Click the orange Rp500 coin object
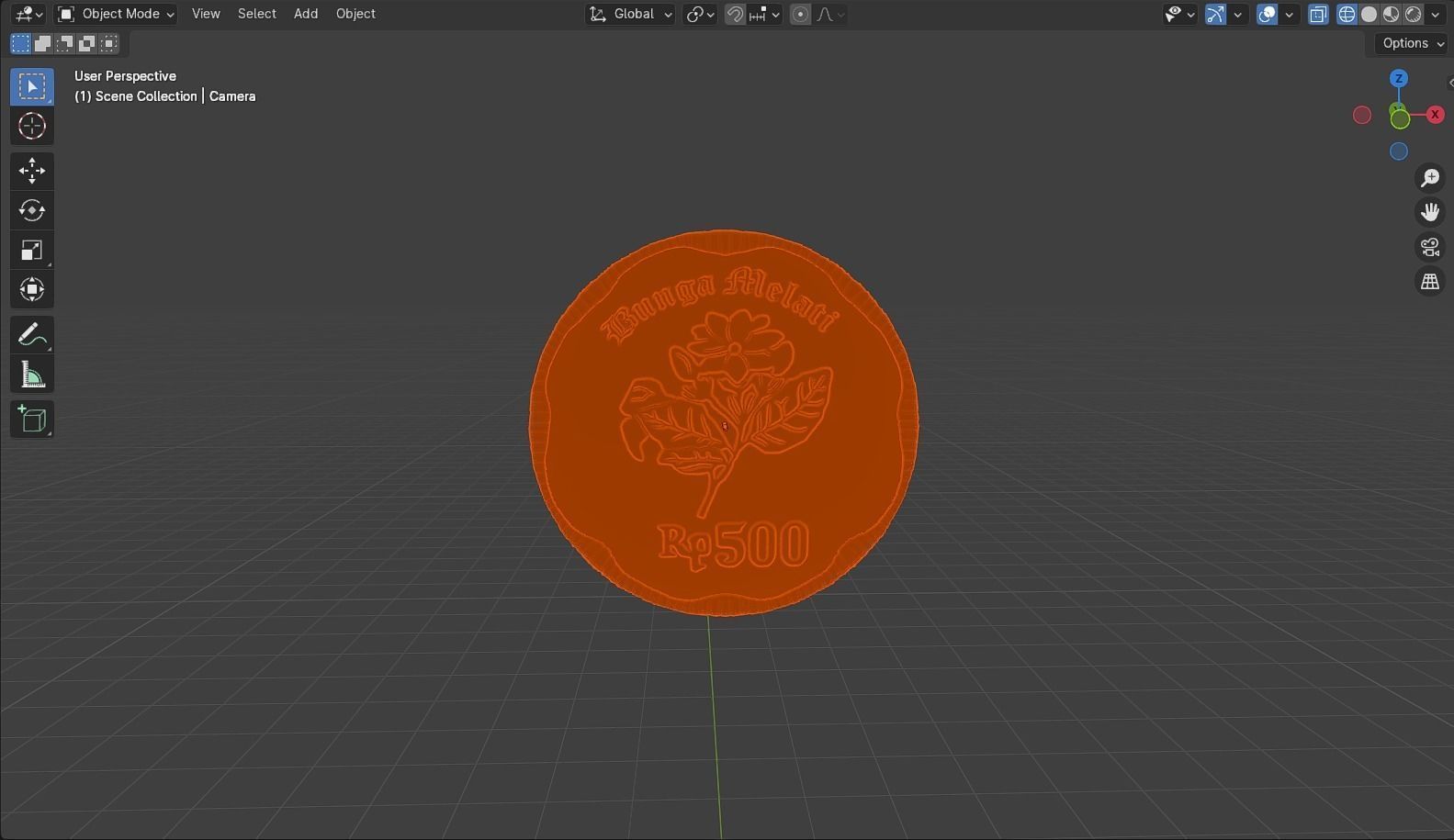The height and width of the screenshot is (840, 1454). [x=724, y=422]
